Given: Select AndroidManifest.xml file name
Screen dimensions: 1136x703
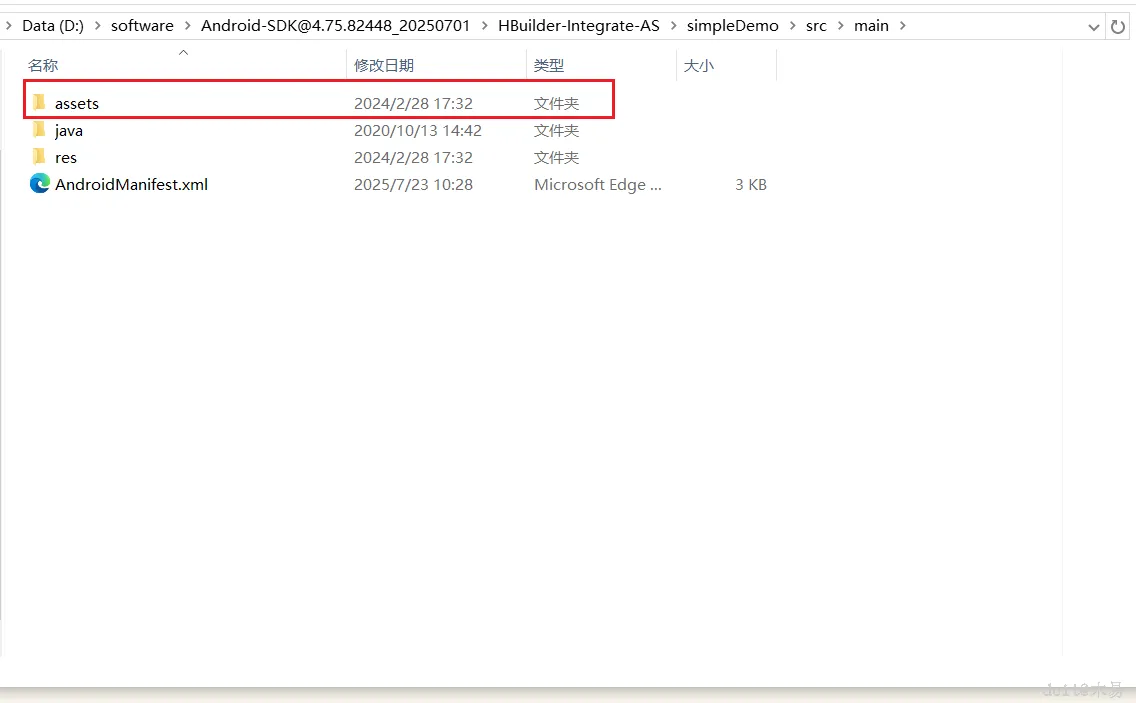Looking at the screenshot, I should pos(131,185).
